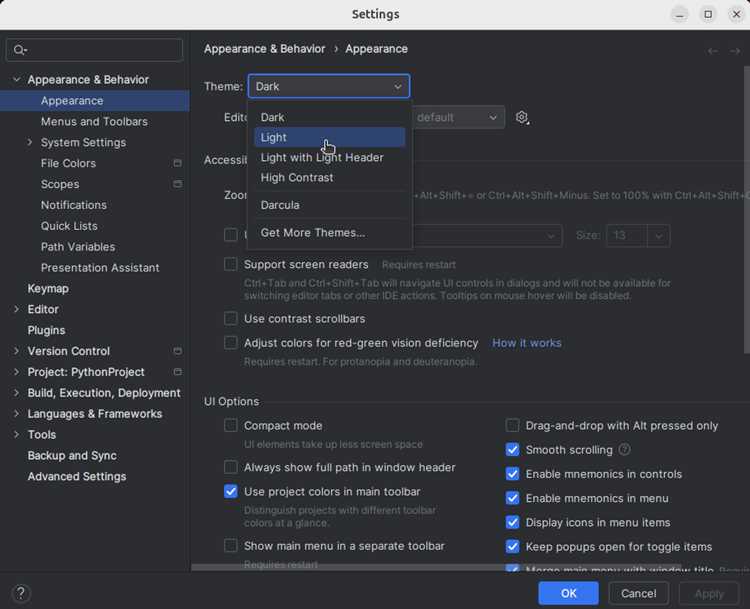Viewport: 750px width, 609px height.
Task: Collapse Appearance & Behavior tree node
Action: 17,79
